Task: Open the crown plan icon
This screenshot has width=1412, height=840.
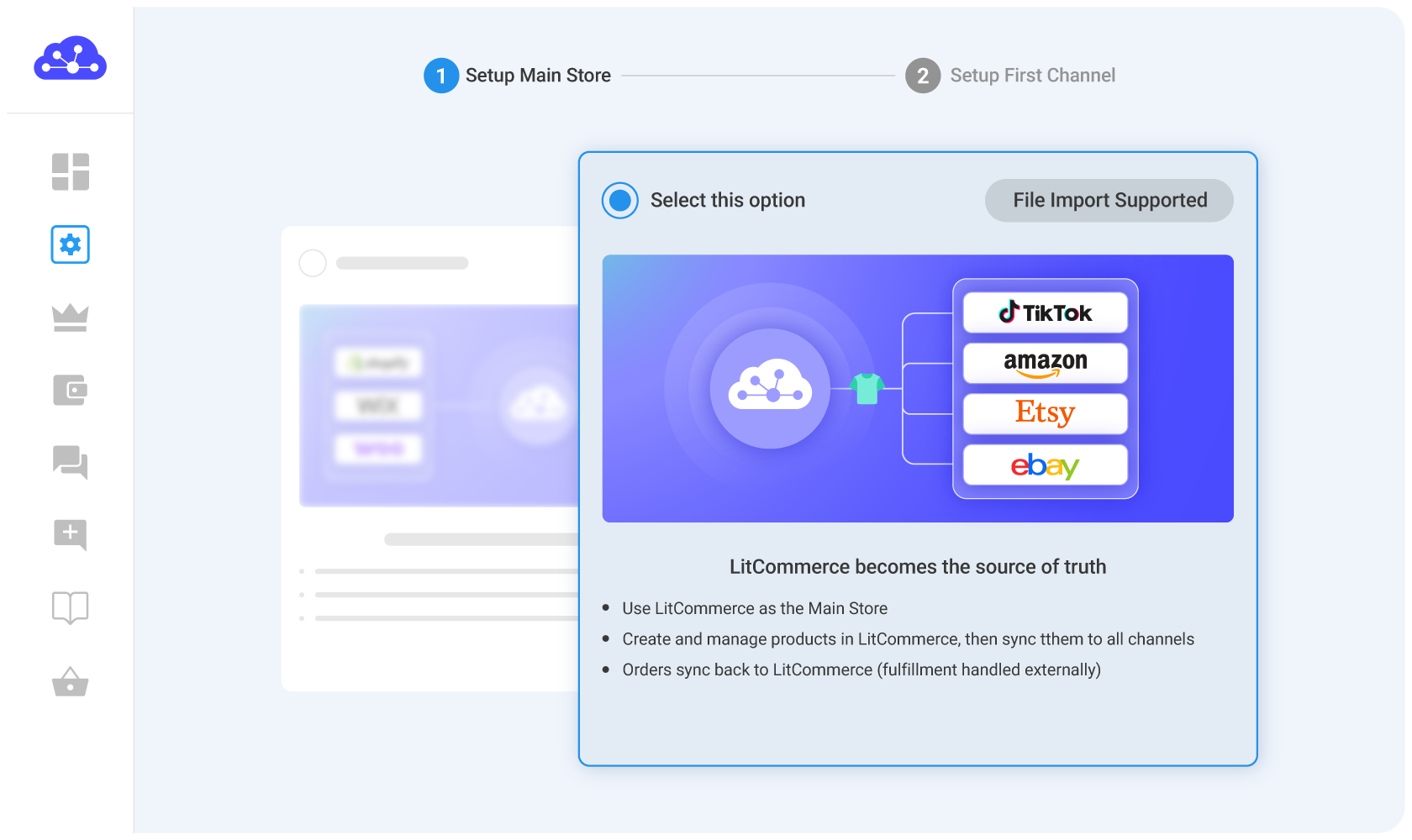Action: tap(70, 318)
